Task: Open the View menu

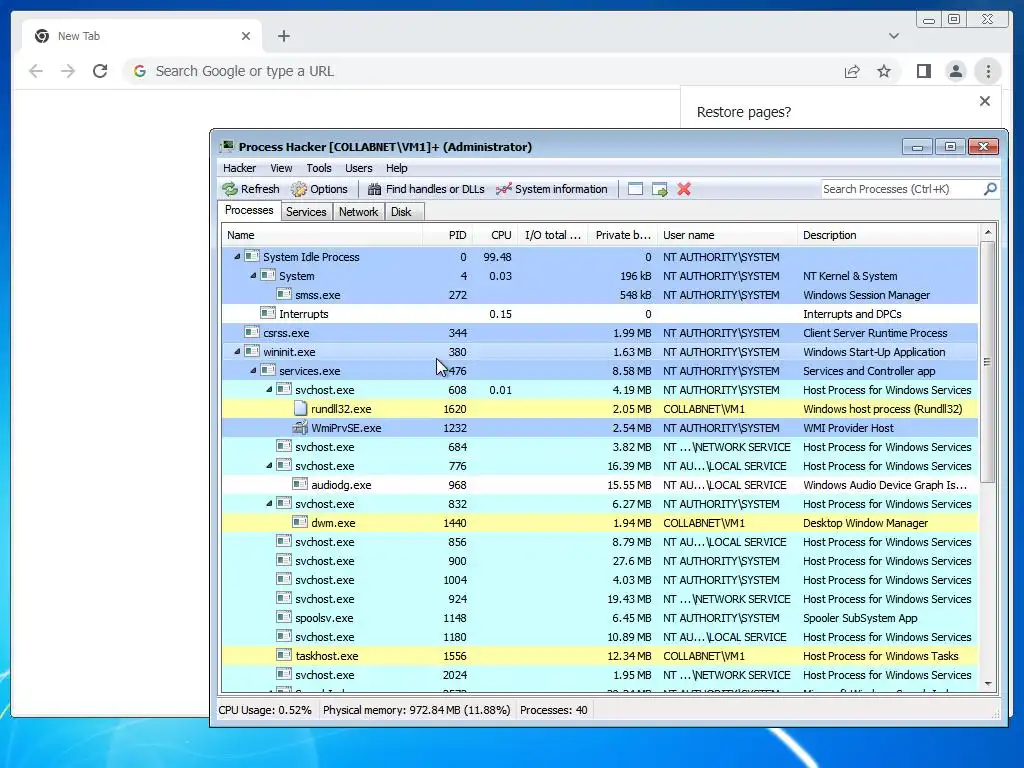Action: tap(281, 168)
